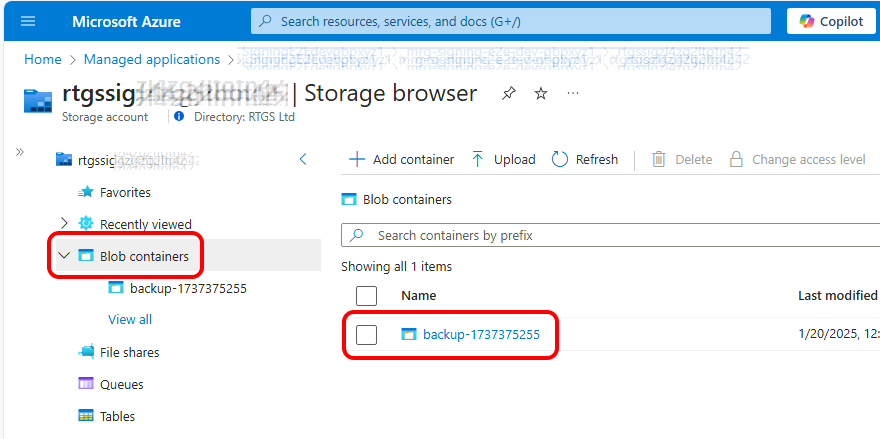This screenshot has height=439, width=880.
Task: Open Managed applications breadcrumb
Action: pos(152,59)
